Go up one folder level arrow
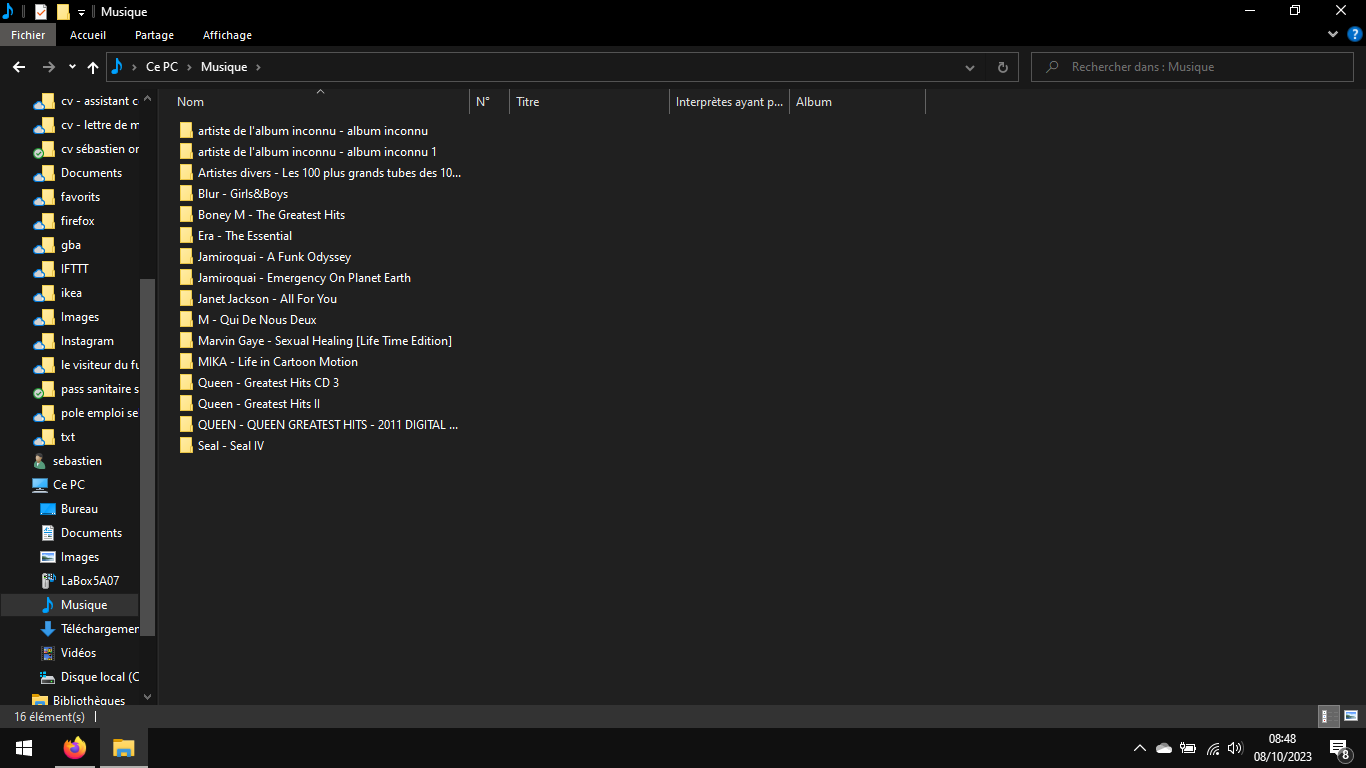The width and height of the screenshot is (1366, 768). (93, 67)
